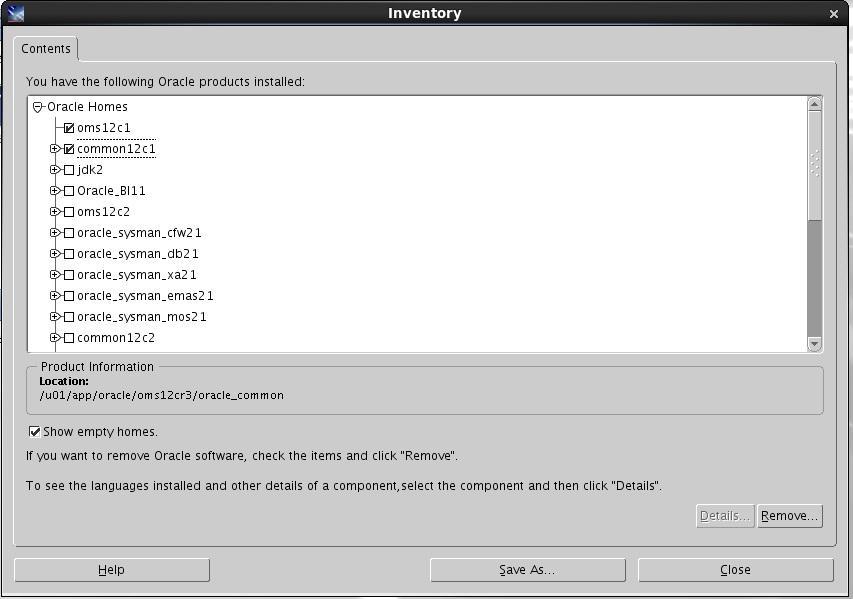
Task: Click the Save As... button
Action: click(527, 570)
